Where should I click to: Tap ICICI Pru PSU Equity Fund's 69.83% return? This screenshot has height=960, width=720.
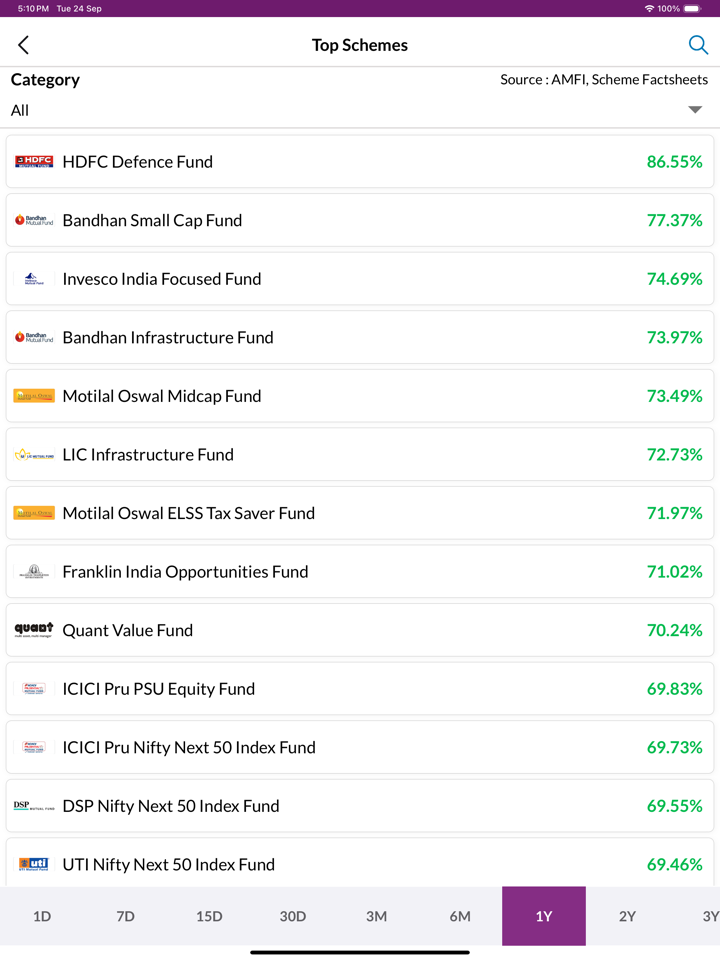674,689
